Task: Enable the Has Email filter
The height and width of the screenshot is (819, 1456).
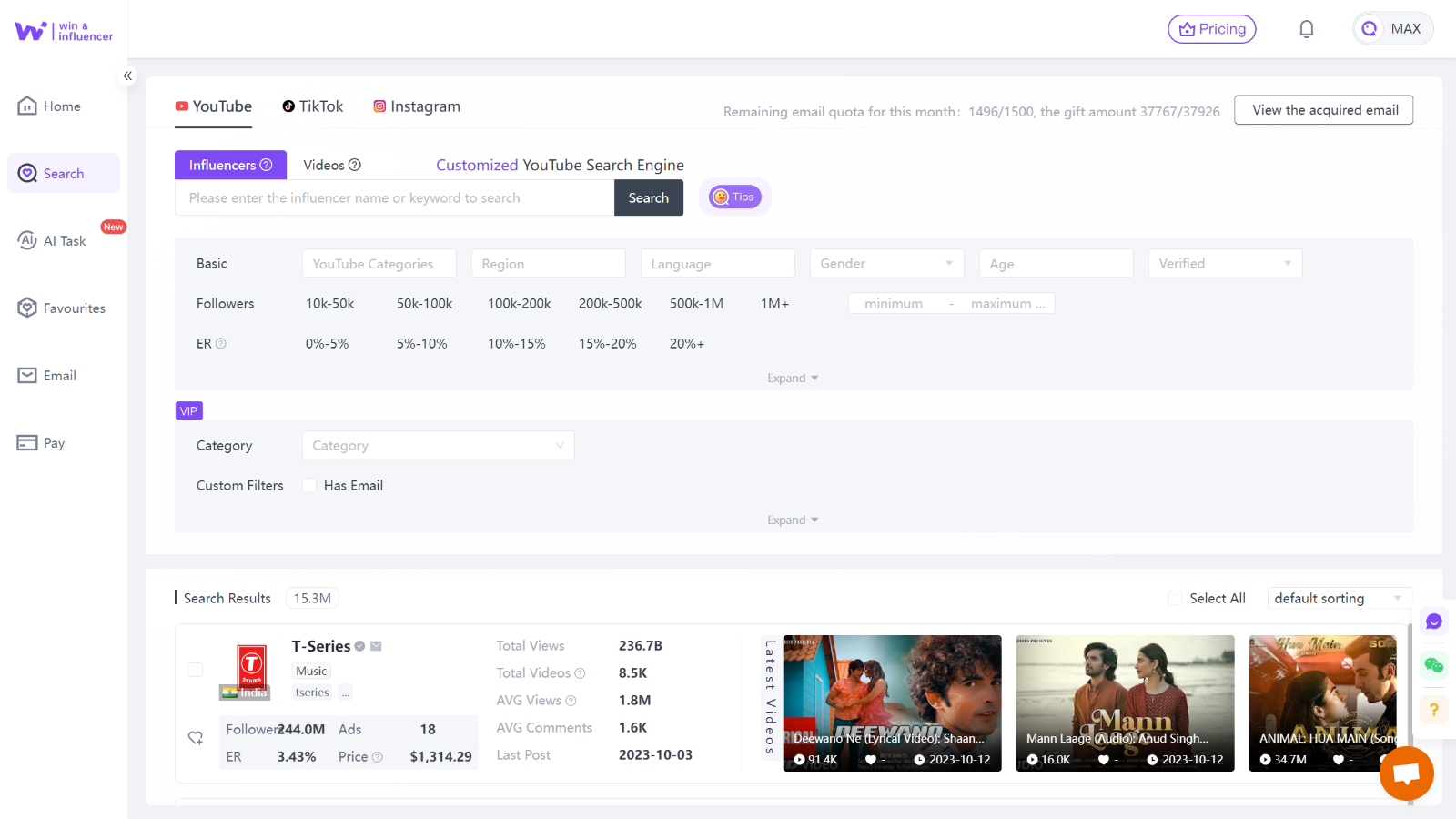Action: tap(309, 485)
